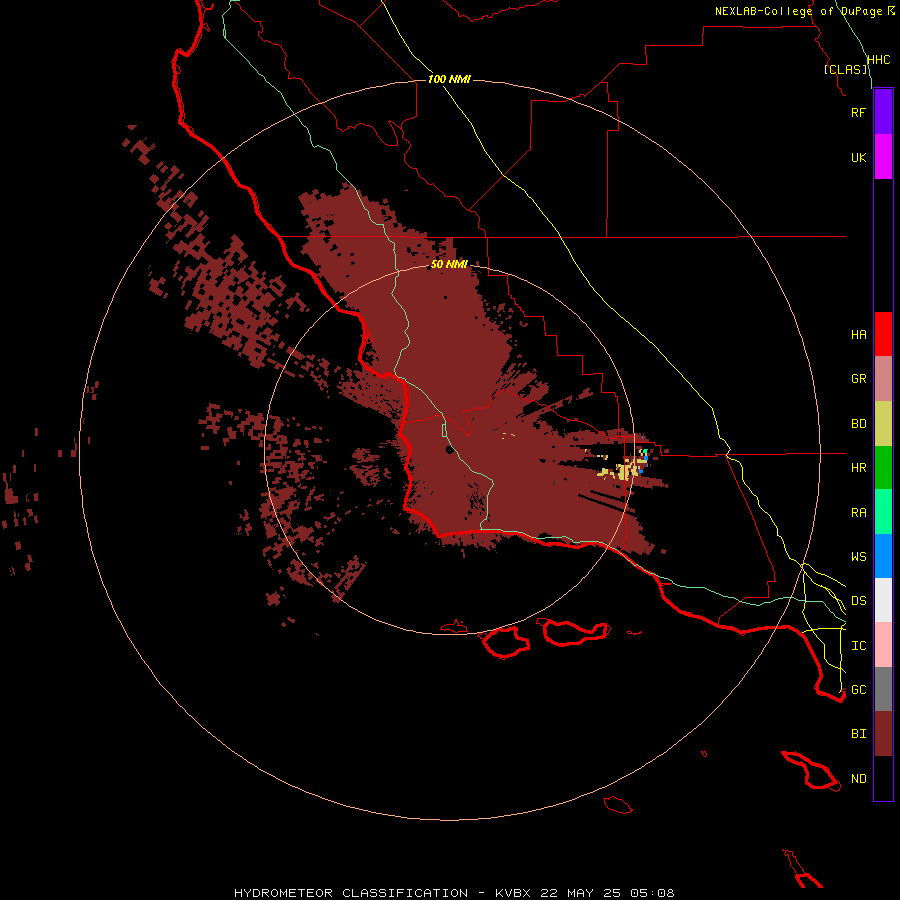The width and height of the screenshot is (900, 900).
Task: Click the WS blue legend swatch
Action: pos(883,556)
